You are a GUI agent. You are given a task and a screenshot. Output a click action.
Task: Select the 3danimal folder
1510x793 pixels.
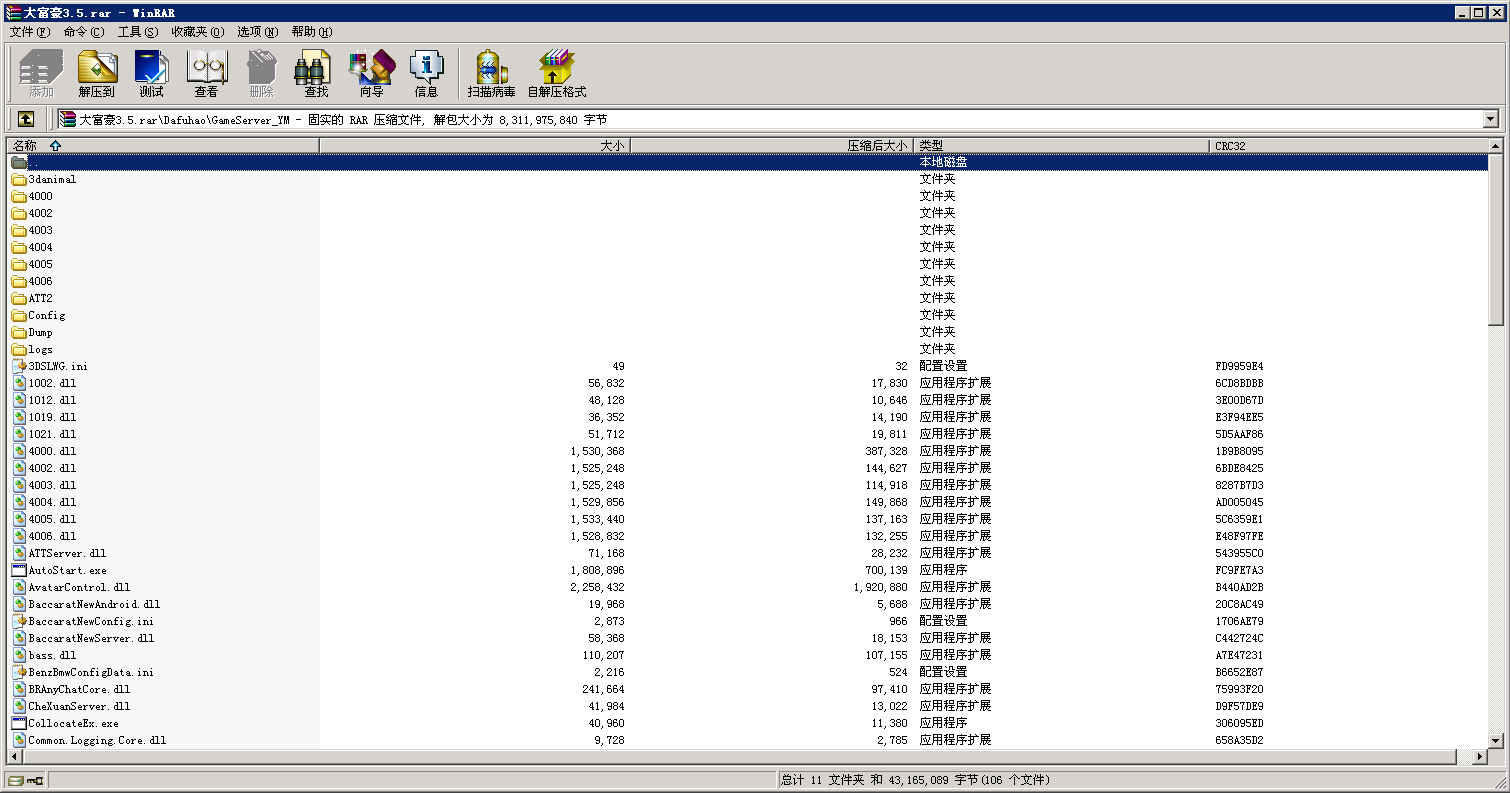point(52,179)
